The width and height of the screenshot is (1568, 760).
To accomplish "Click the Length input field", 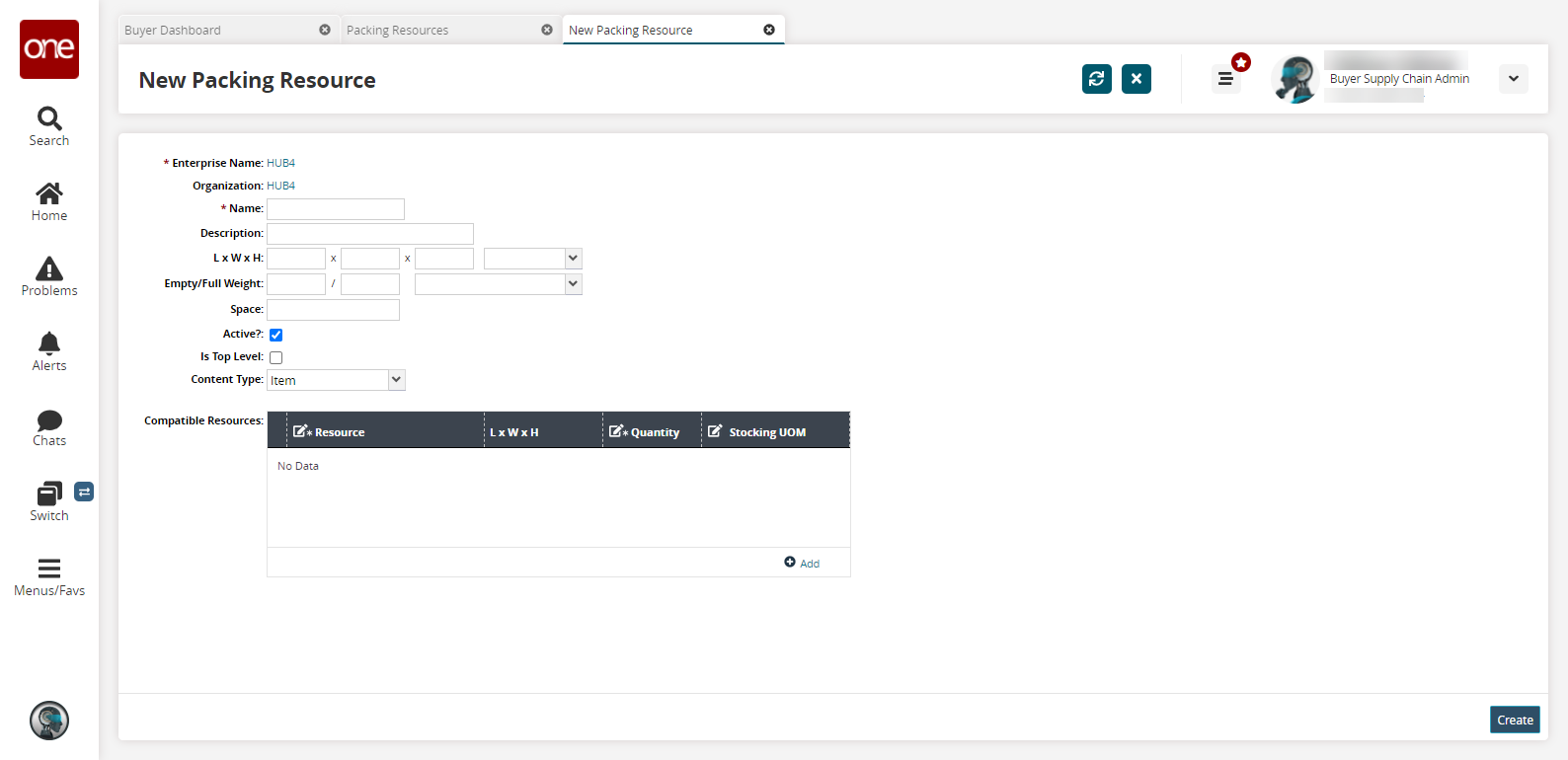I will 296,259.
